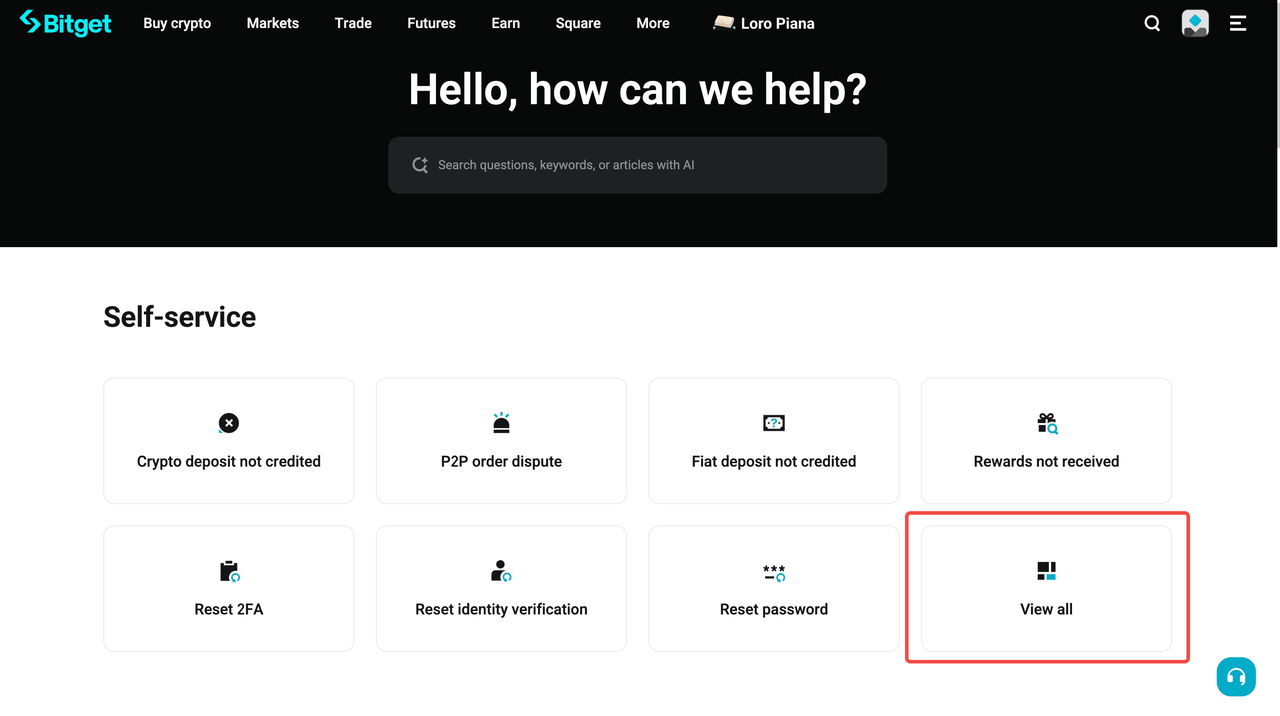Expand the More navigation menu
1280x716 pixels.
tap(652, 23)
